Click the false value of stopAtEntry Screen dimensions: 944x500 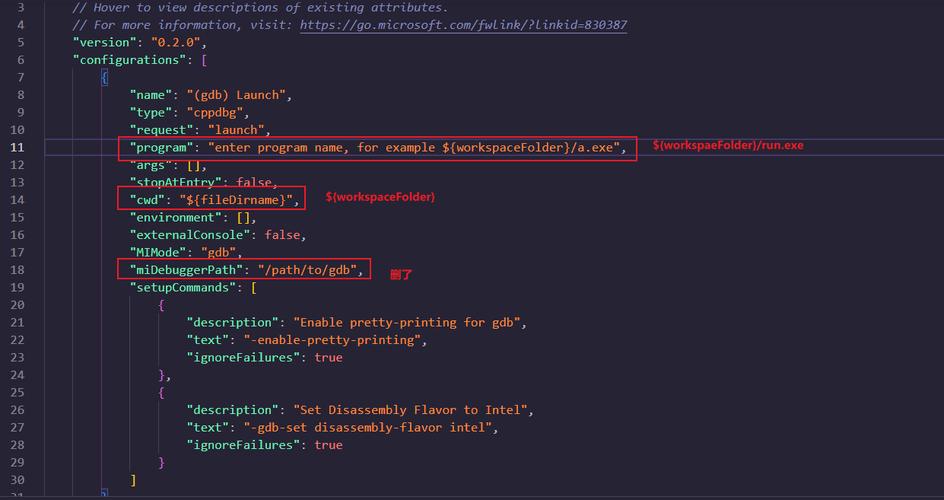click(255, 182)
